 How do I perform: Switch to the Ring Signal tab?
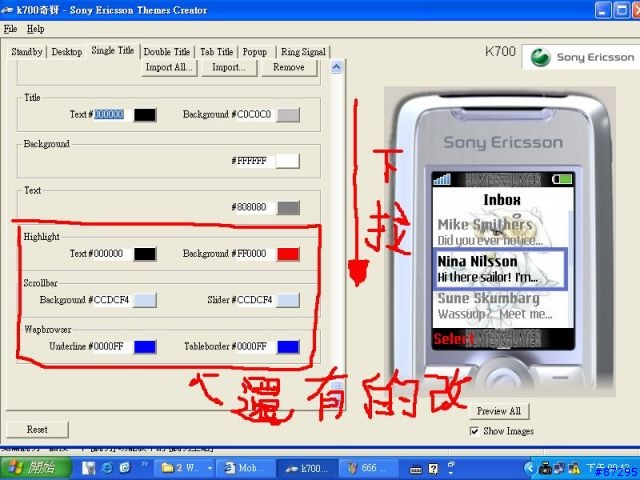[x=303, y=52]
